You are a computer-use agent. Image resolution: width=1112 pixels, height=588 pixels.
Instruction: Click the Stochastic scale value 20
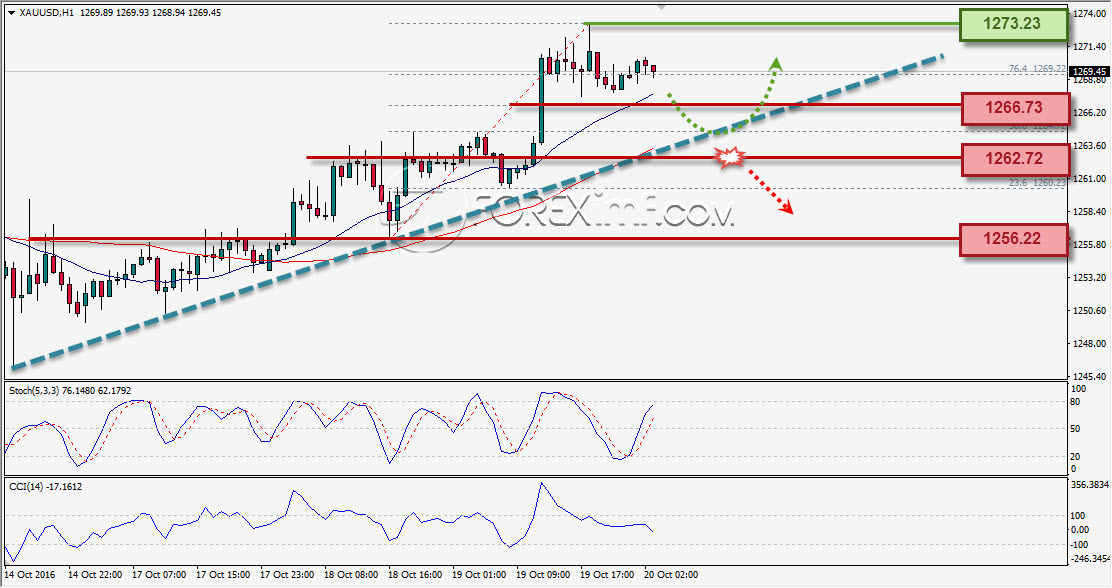(1075, 457)
